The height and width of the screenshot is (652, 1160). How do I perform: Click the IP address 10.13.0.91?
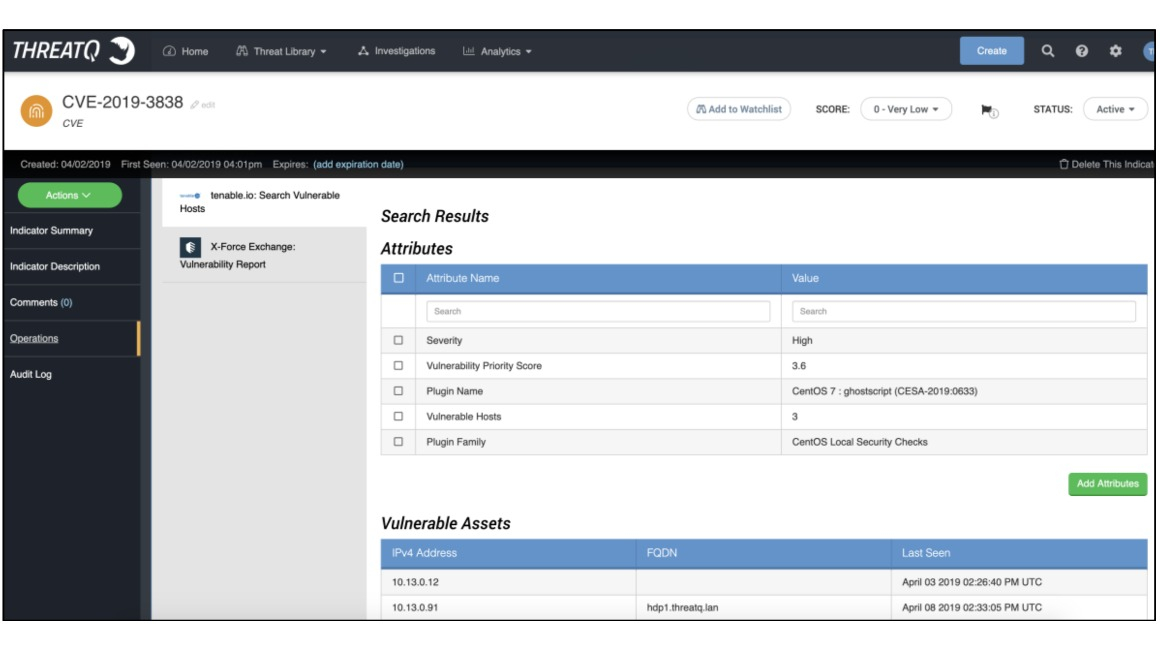coord(415,608)
